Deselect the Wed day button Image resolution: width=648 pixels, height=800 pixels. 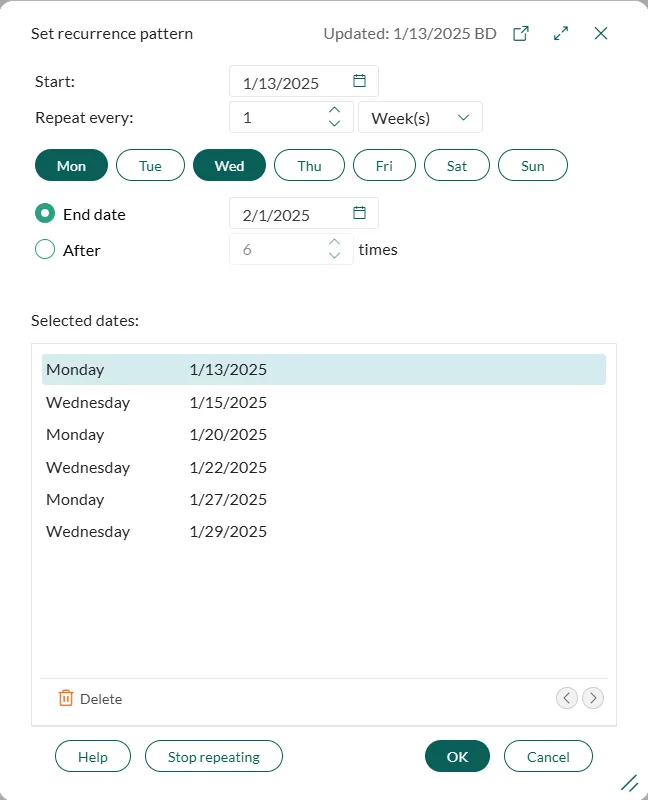[229, 166]
